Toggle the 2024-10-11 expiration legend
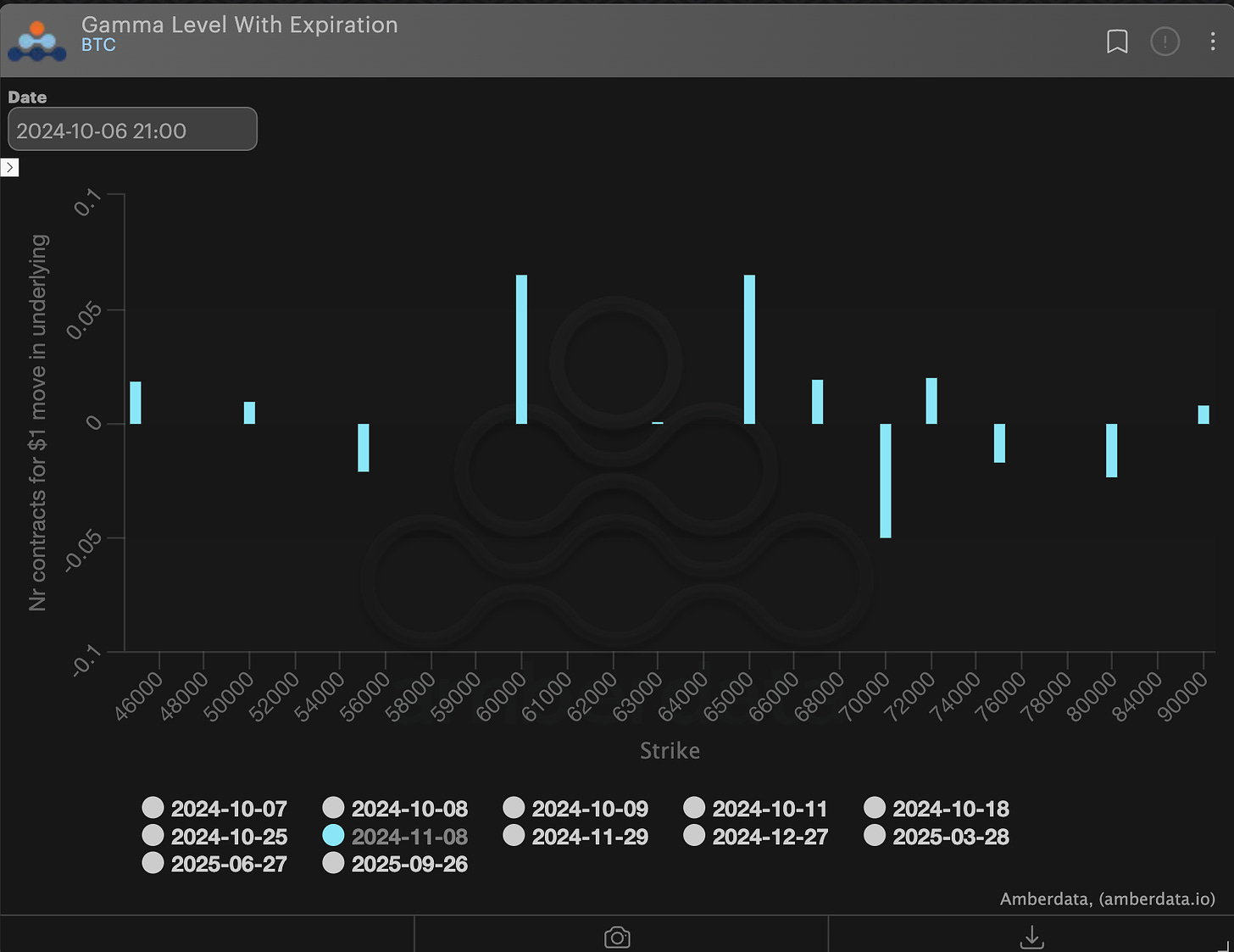 [756, 808]
